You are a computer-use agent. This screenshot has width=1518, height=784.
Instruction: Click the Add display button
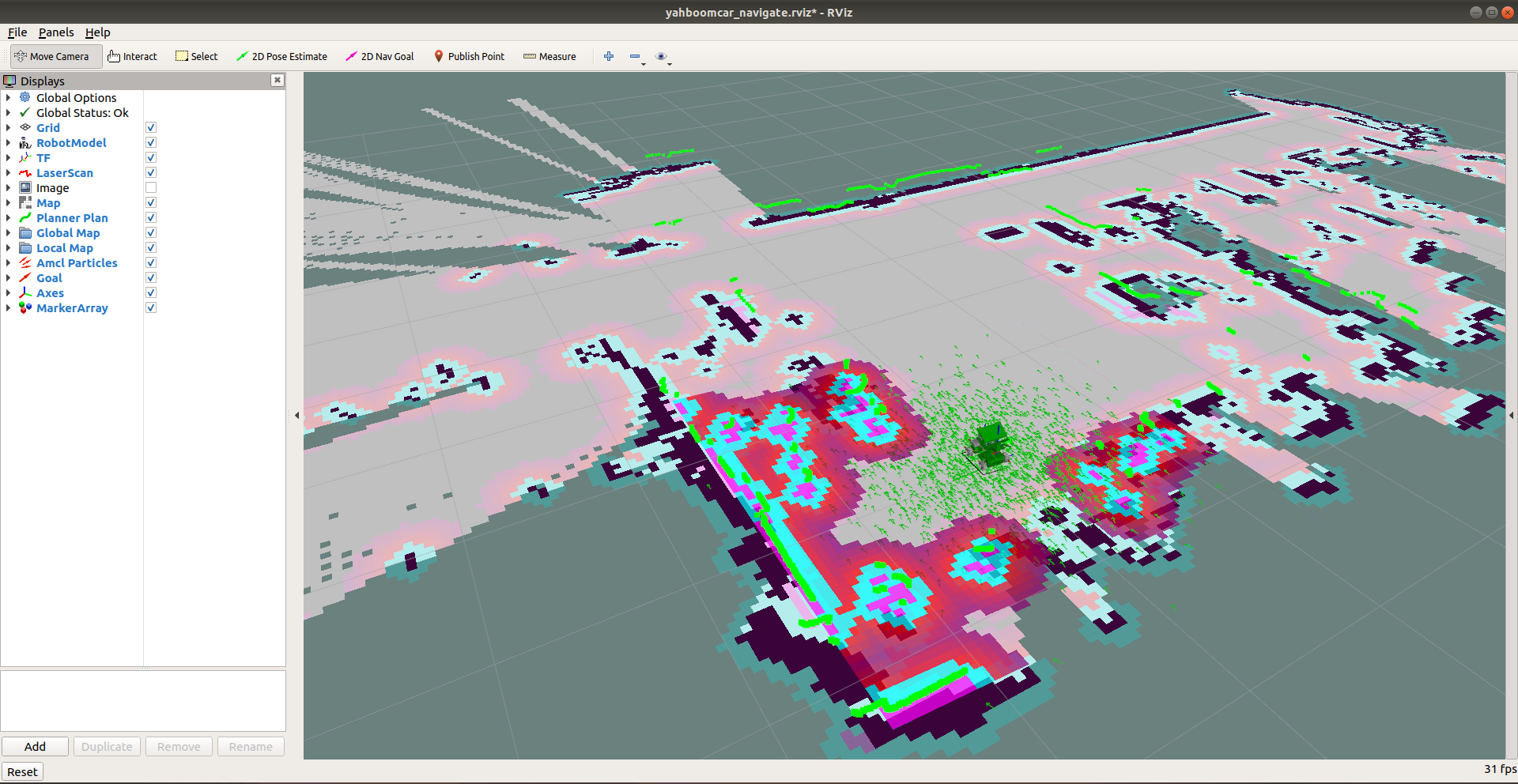tap(35, 747)
